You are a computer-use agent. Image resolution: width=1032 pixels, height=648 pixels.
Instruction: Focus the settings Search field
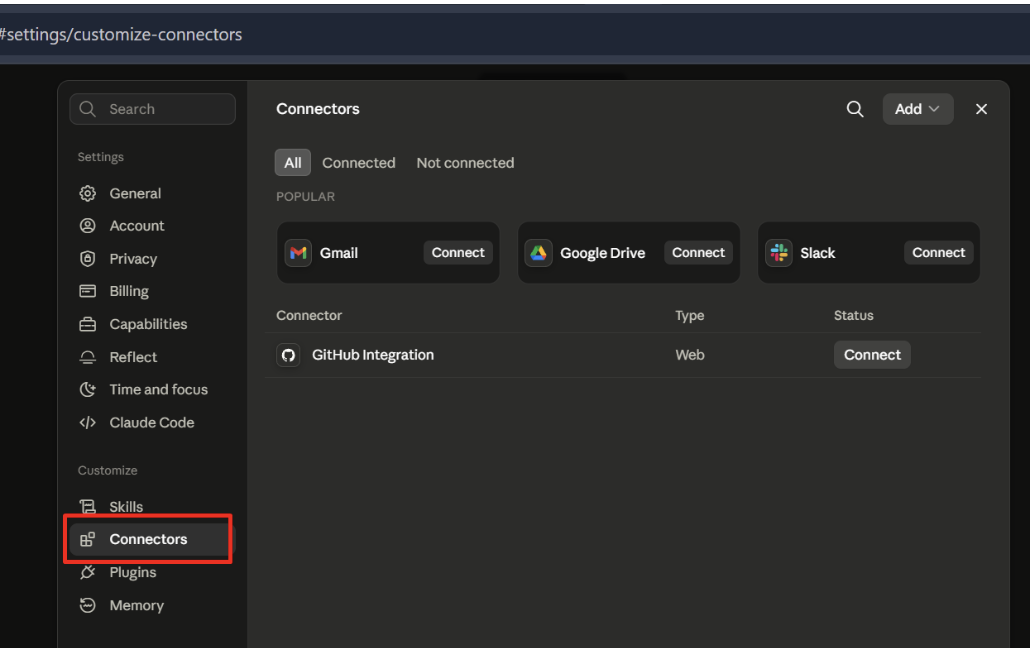click(153, 109)
